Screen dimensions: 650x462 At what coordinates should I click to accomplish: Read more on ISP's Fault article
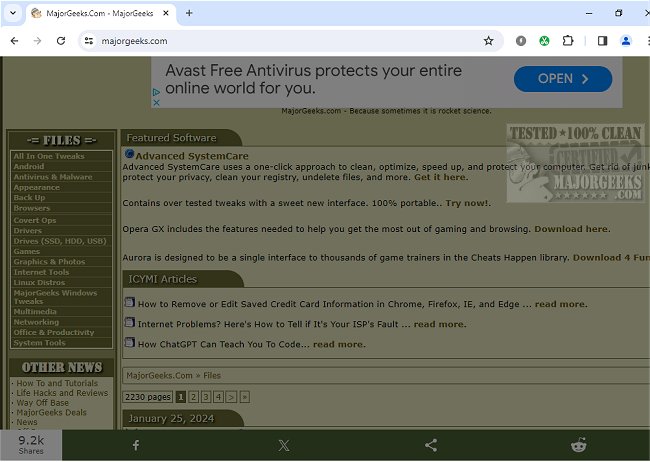(x=439, y=324)
